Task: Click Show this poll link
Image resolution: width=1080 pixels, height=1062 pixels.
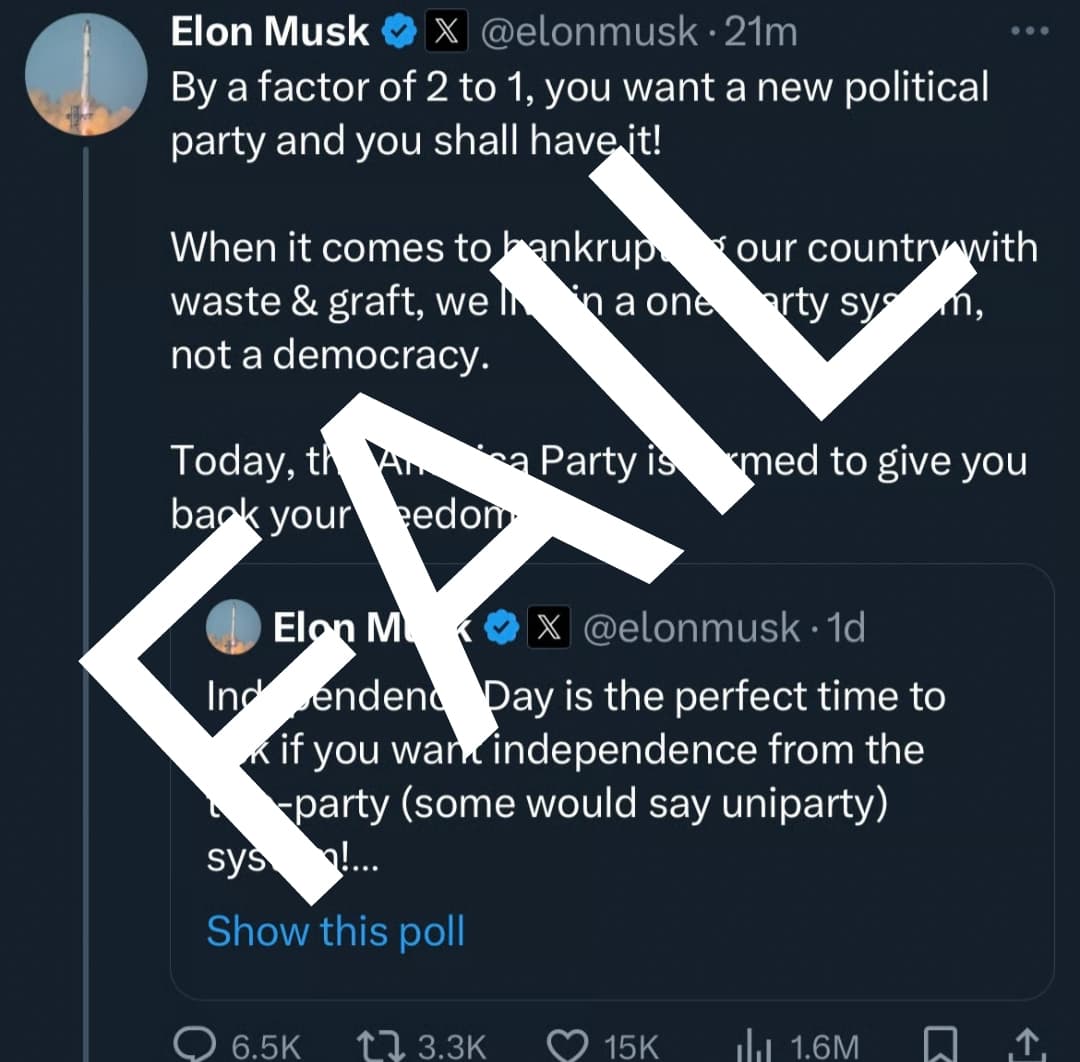Action: (x=336, y=930)
